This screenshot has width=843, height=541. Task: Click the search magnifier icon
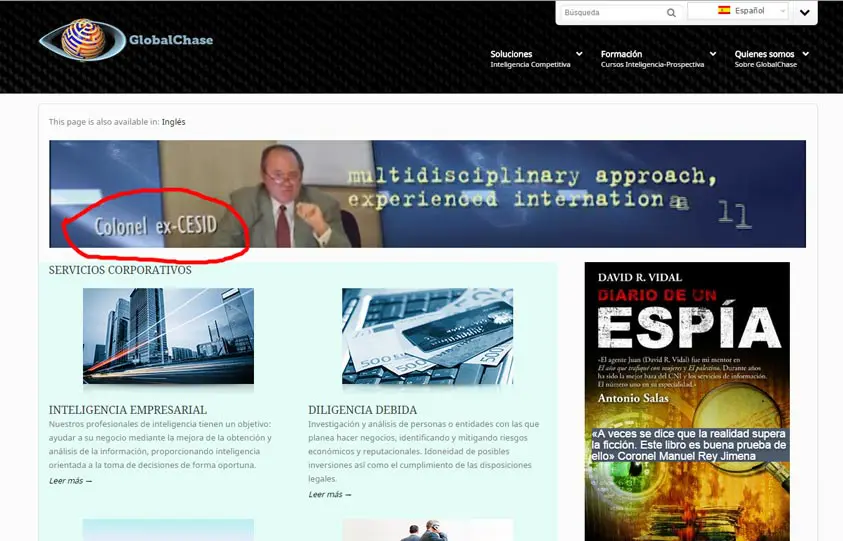(671, 12)
